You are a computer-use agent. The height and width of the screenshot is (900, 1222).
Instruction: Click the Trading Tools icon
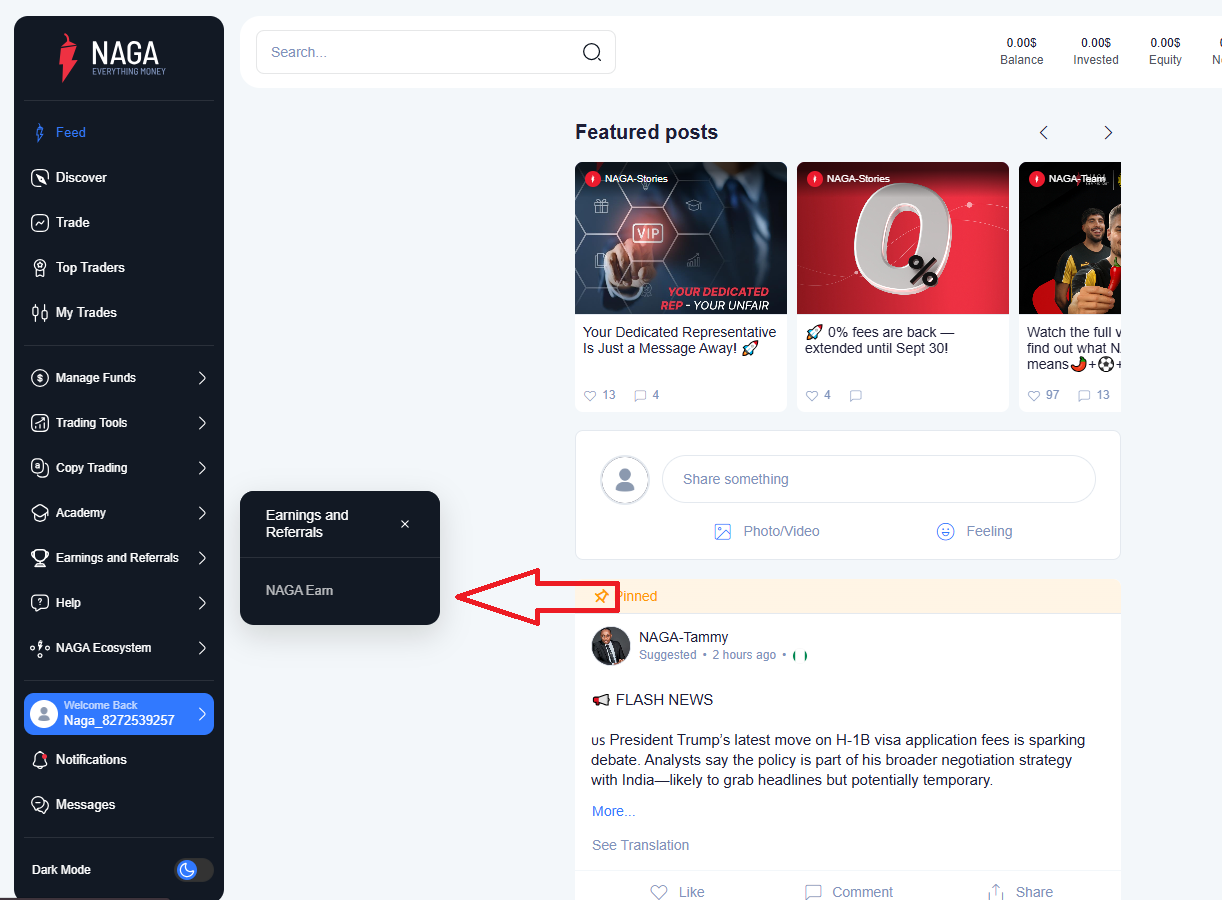pyautogui.click(x=40, y=423)
